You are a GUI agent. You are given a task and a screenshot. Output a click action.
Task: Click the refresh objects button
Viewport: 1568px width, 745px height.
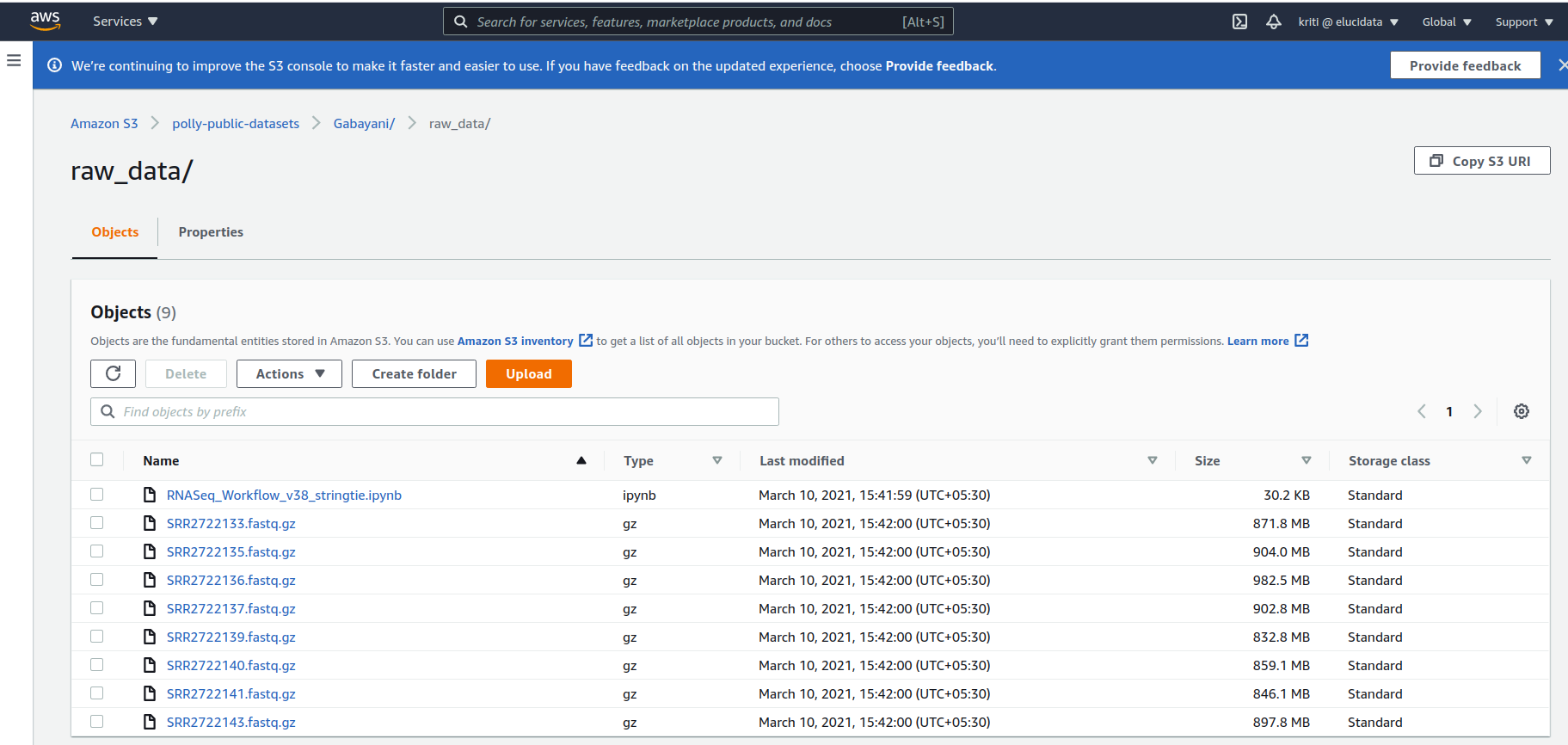[113, 373]
